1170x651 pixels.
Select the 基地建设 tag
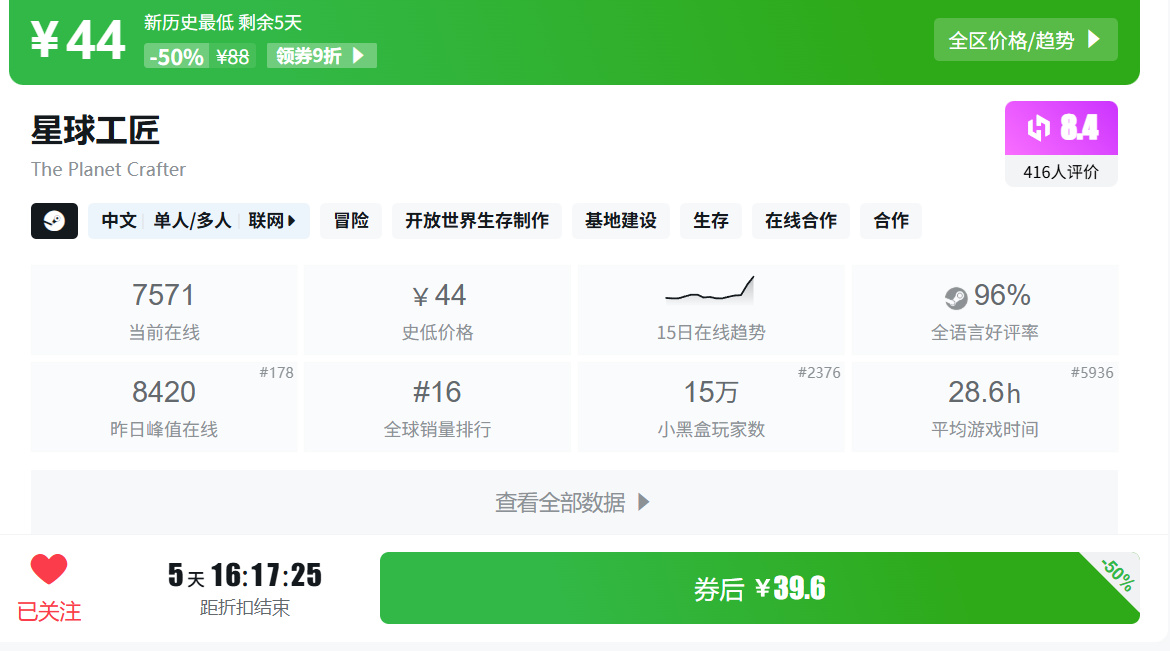coord(621,221)
